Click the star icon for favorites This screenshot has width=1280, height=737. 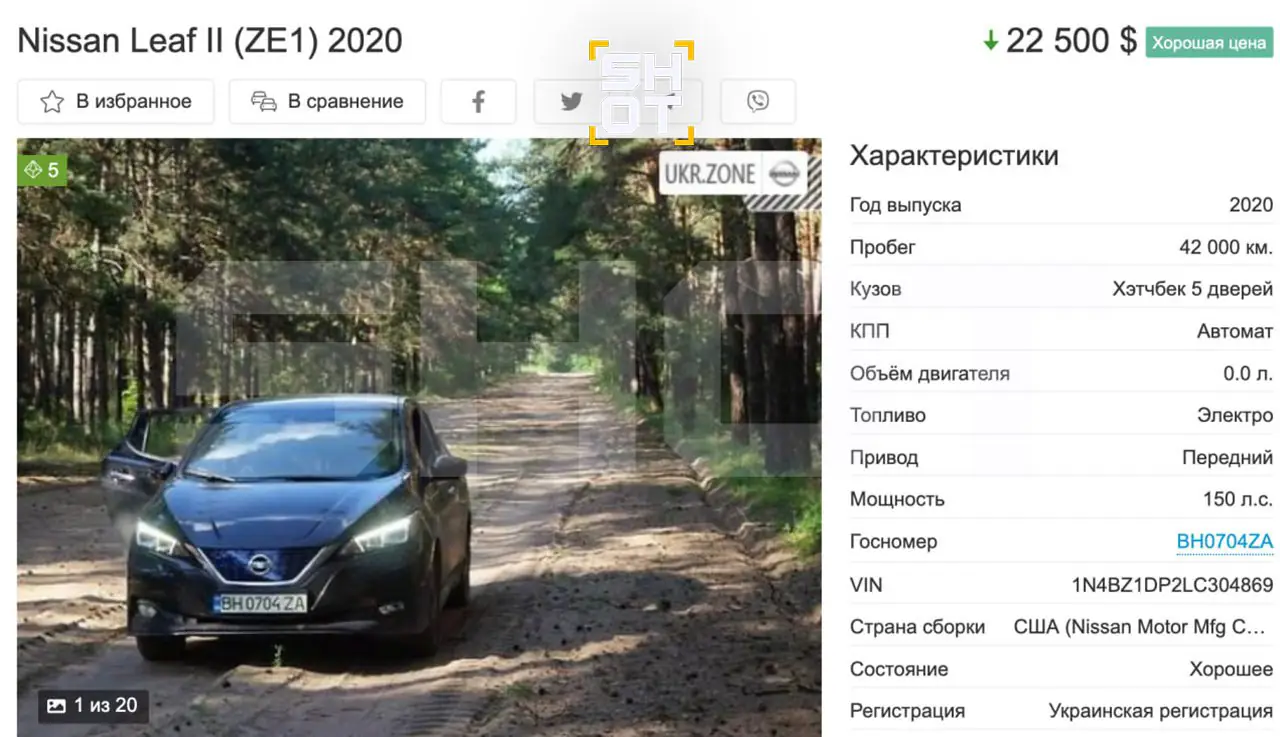(x=52, y=101)
